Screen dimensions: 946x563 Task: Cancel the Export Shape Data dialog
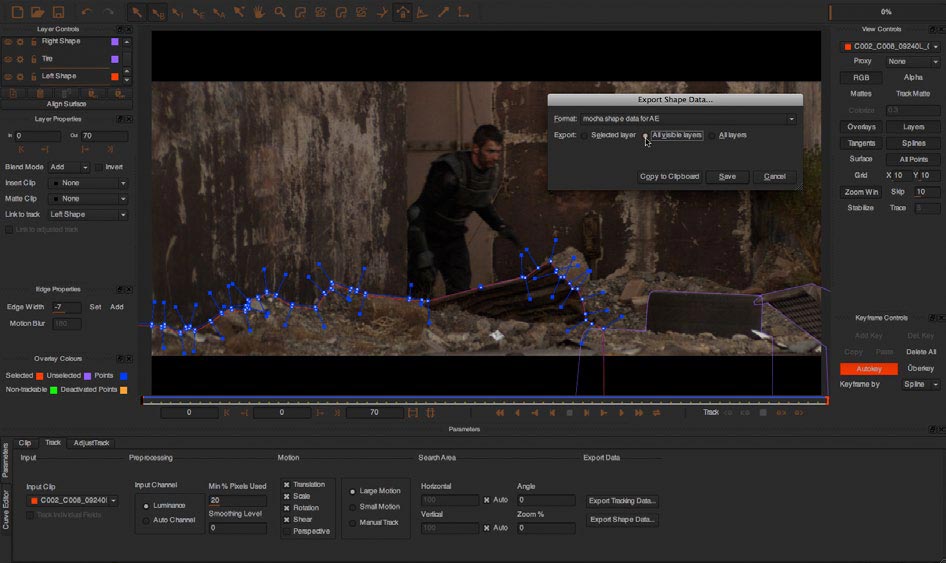(775, 177)
